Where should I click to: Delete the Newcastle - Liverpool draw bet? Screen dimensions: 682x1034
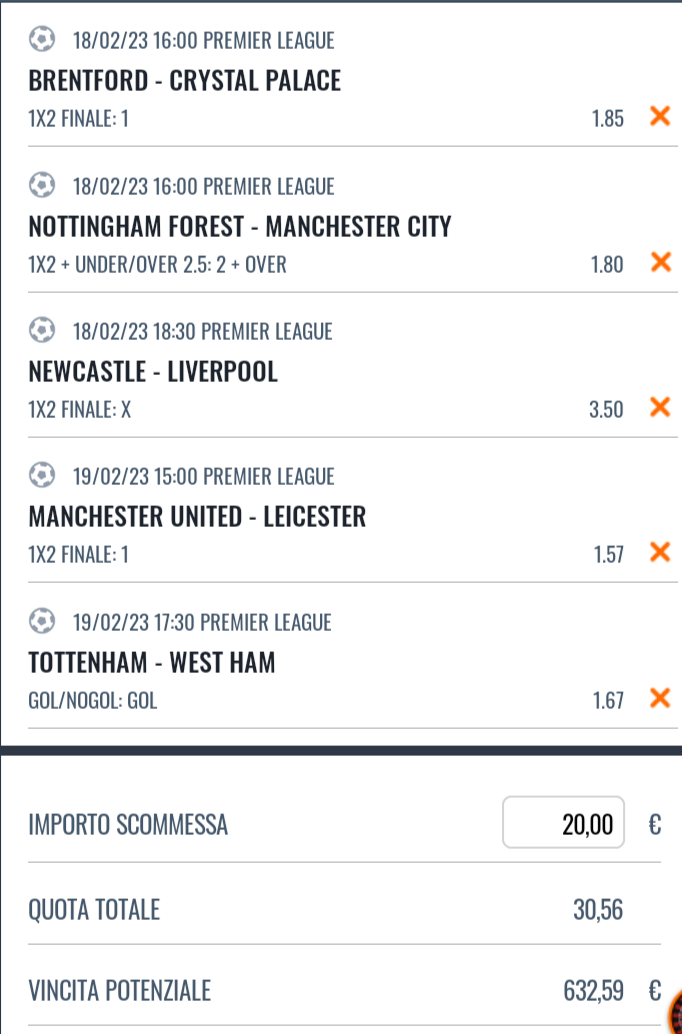(659, 407)
